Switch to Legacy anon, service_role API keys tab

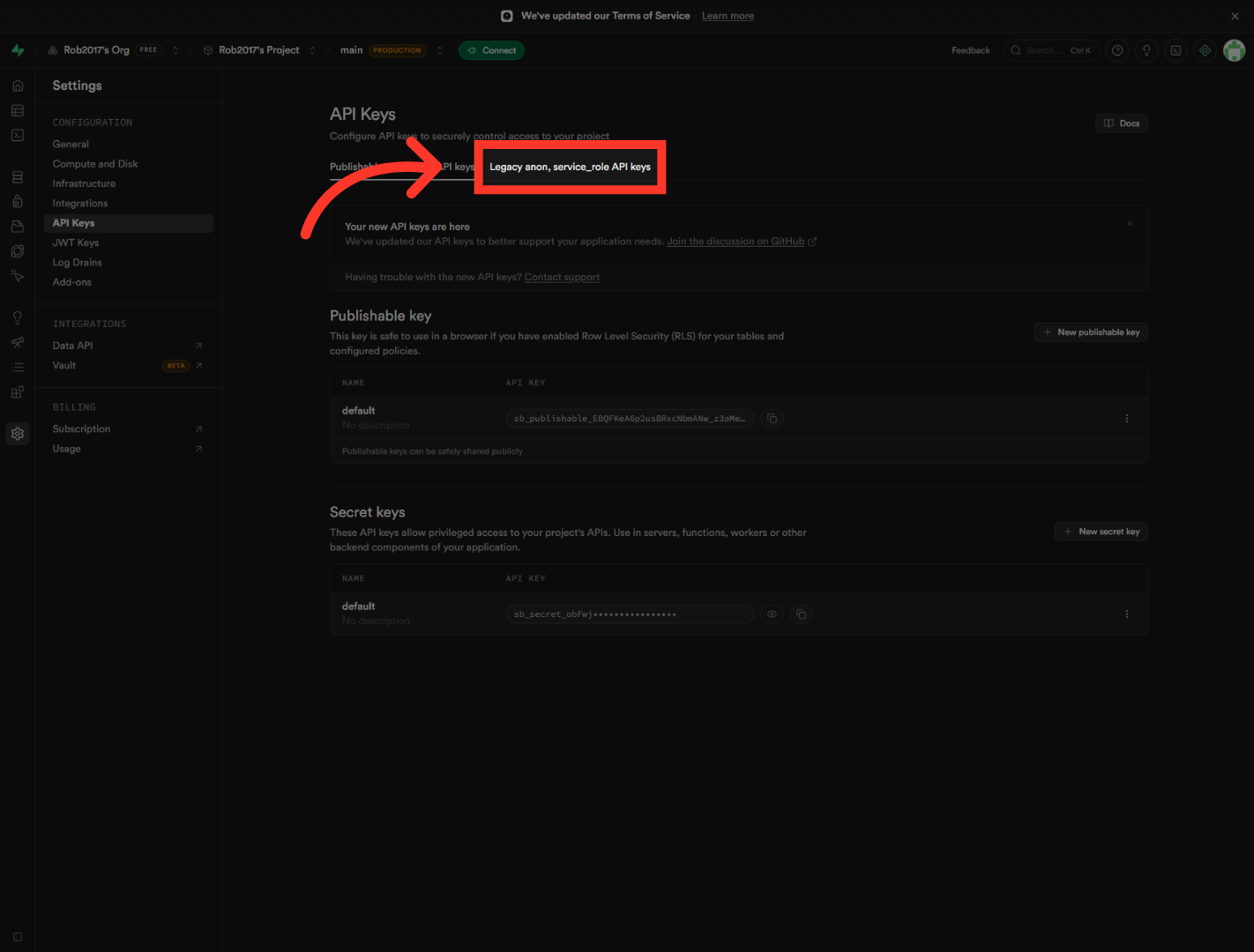coord(570,167)
